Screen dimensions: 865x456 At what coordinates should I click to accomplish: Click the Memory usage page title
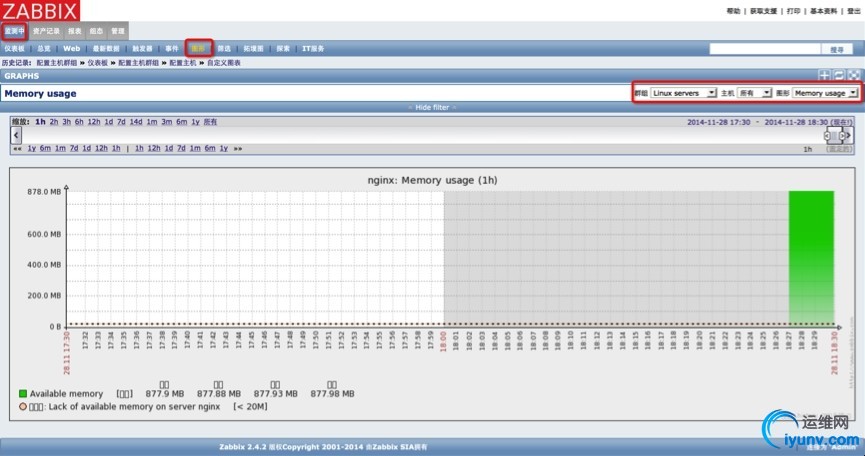[x=40, y=93]
